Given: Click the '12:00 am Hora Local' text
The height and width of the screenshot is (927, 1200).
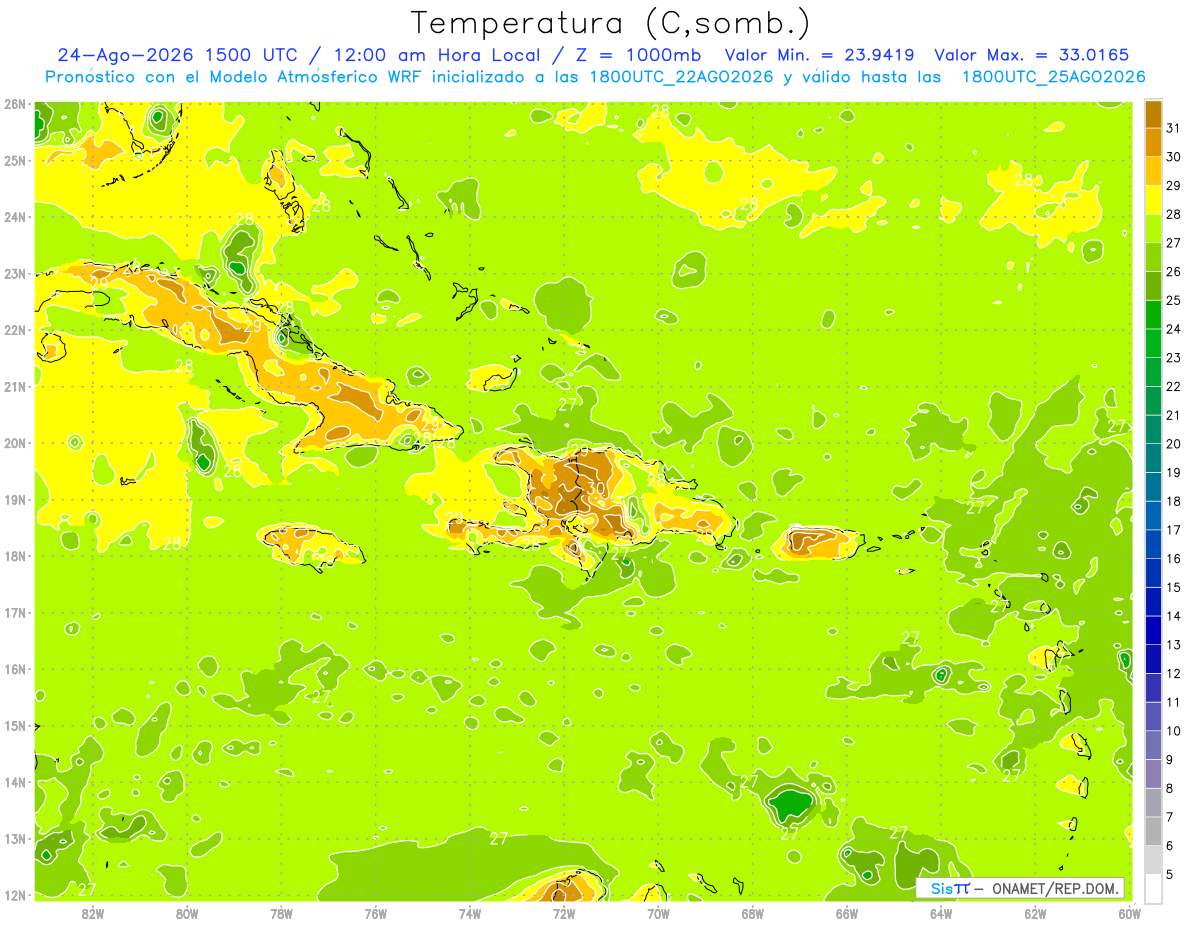Looking at the screenshot, I should (436, 55).
